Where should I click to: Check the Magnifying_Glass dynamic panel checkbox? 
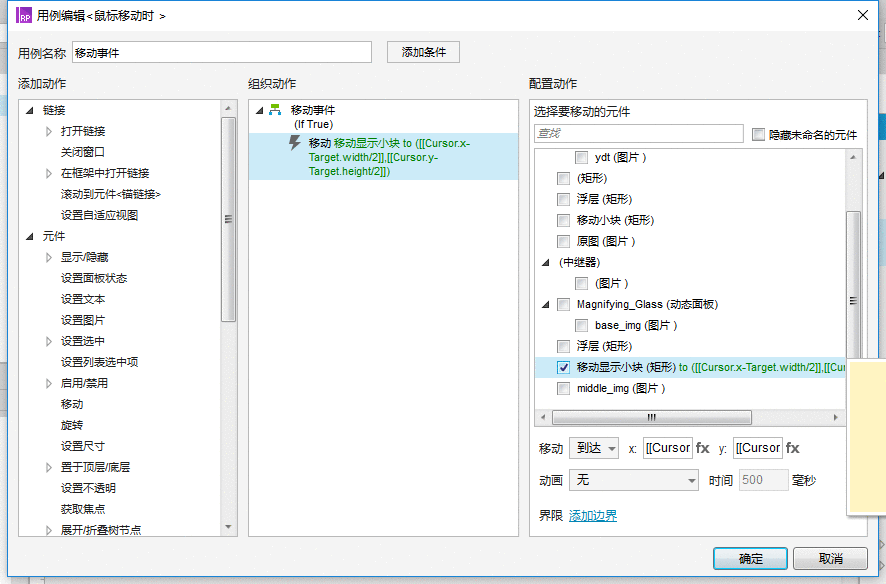pos(563,304)
